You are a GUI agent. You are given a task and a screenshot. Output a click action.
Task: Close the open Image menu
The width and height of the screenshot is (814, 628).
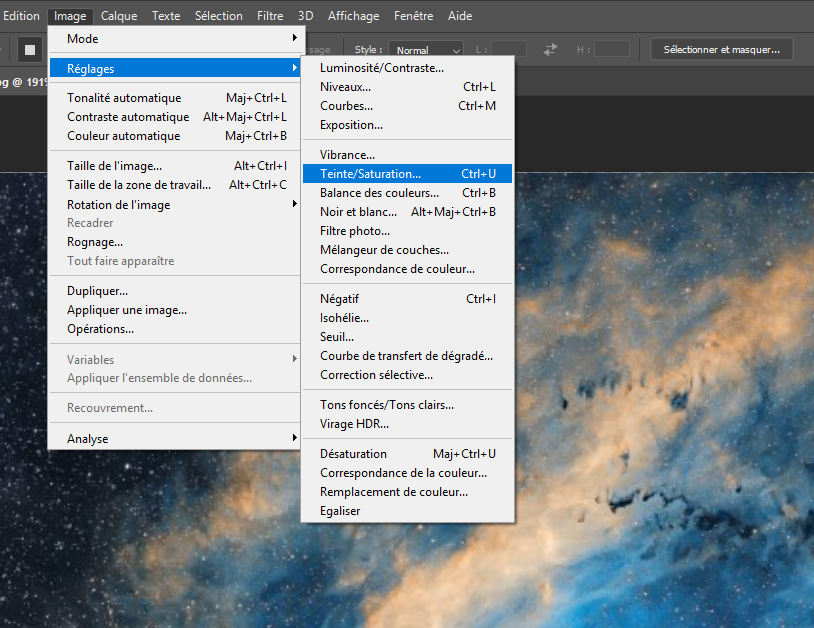[x=70, y=16]
